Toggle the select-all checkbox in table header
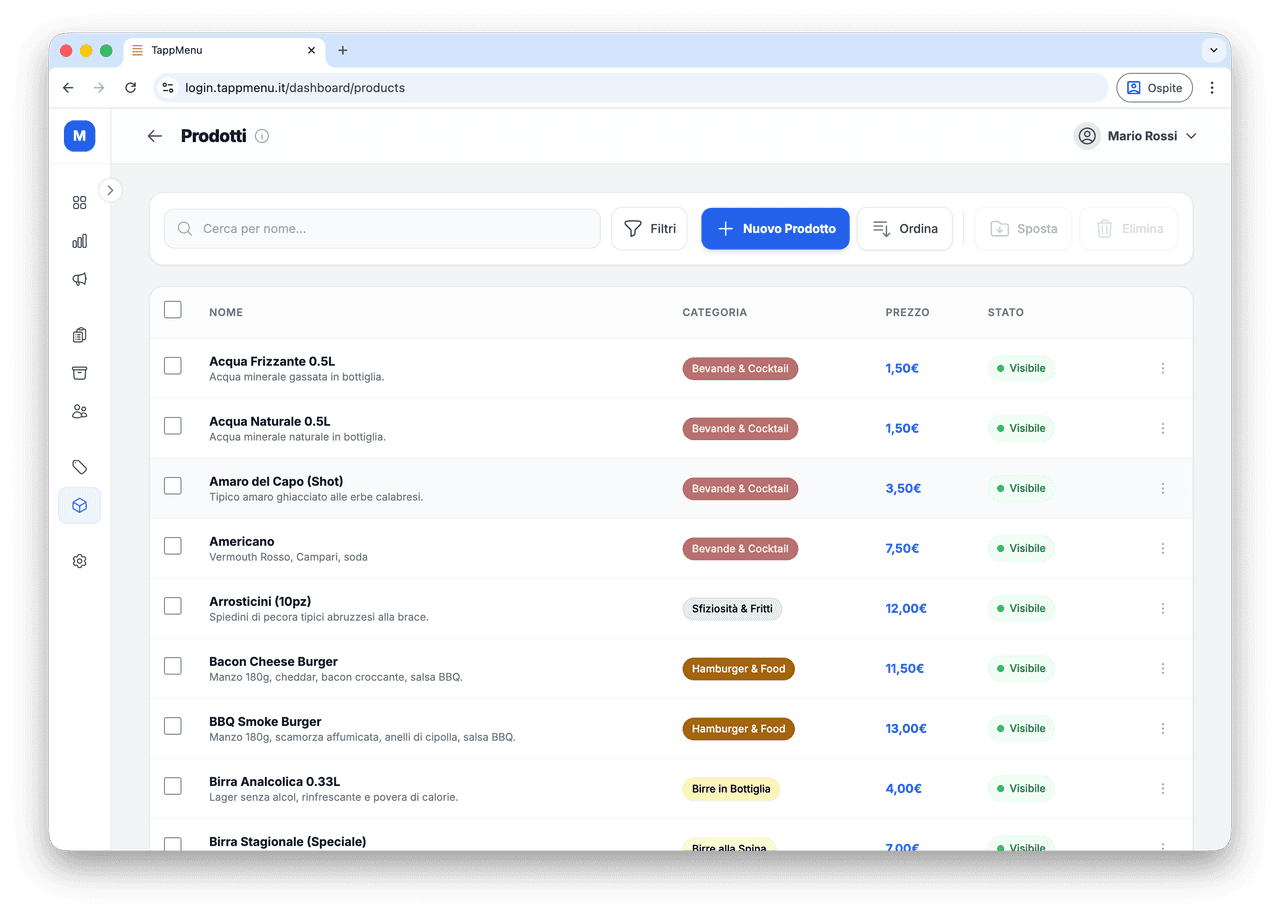 click(x=173, y=310)
